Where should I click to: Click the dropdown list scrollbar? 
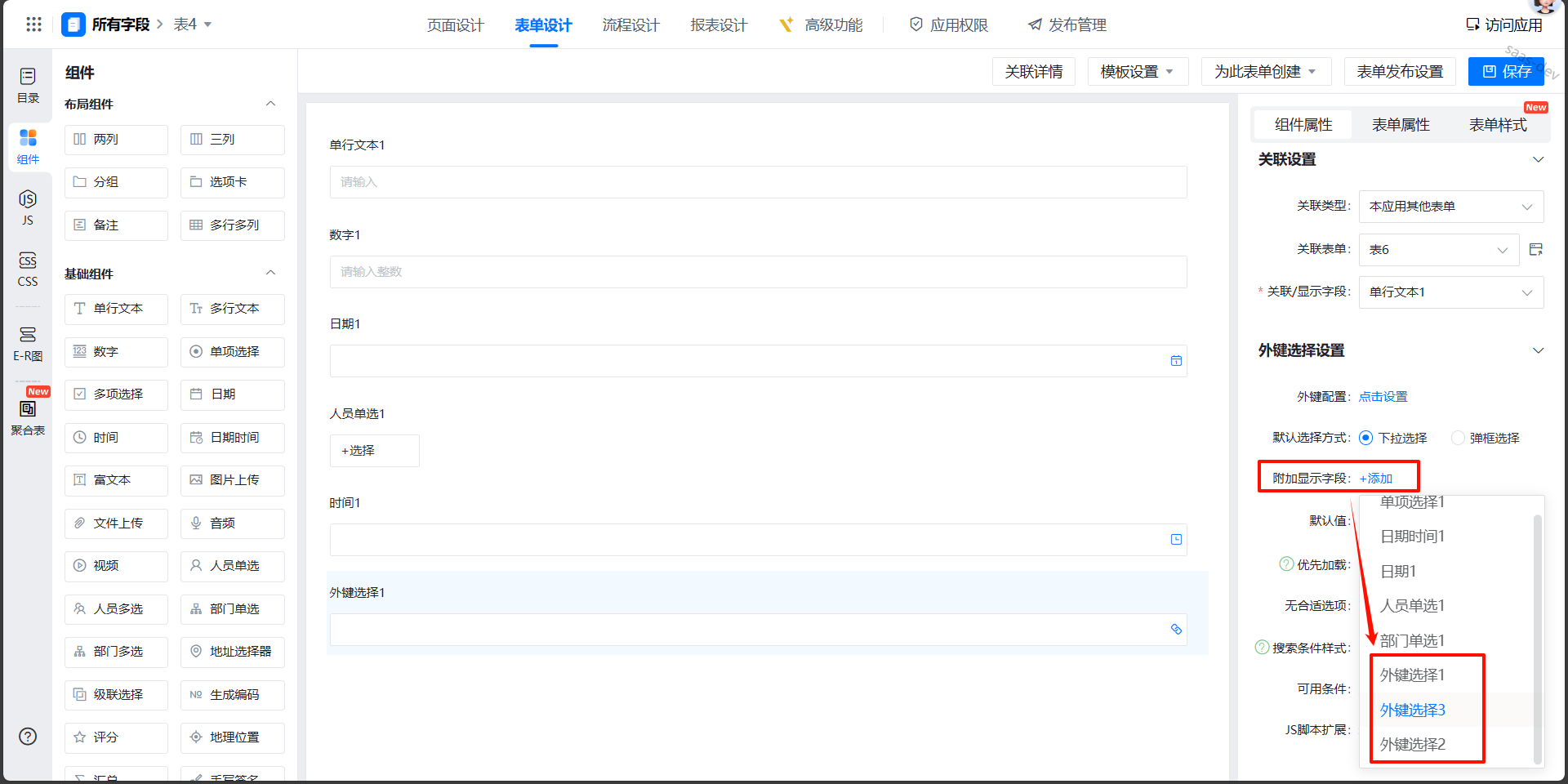tap(1537, 637)
